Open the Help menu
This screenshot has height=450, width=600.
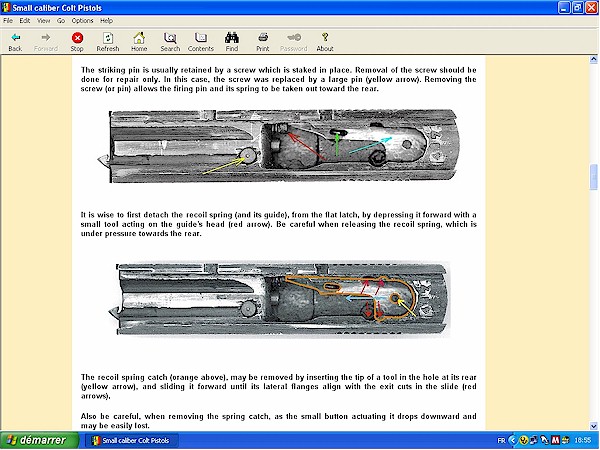point(106,21)
